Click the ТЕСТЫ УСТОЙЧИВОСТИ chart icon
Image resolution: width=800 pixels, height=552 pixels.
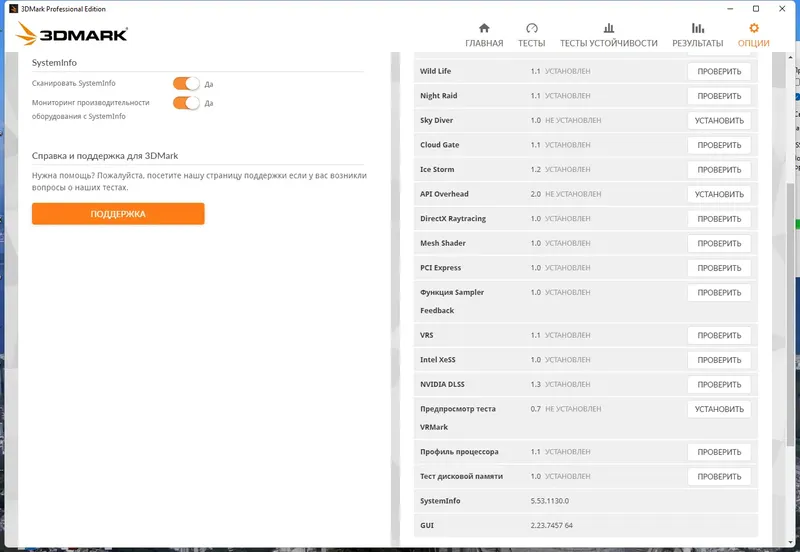[609, 28]
